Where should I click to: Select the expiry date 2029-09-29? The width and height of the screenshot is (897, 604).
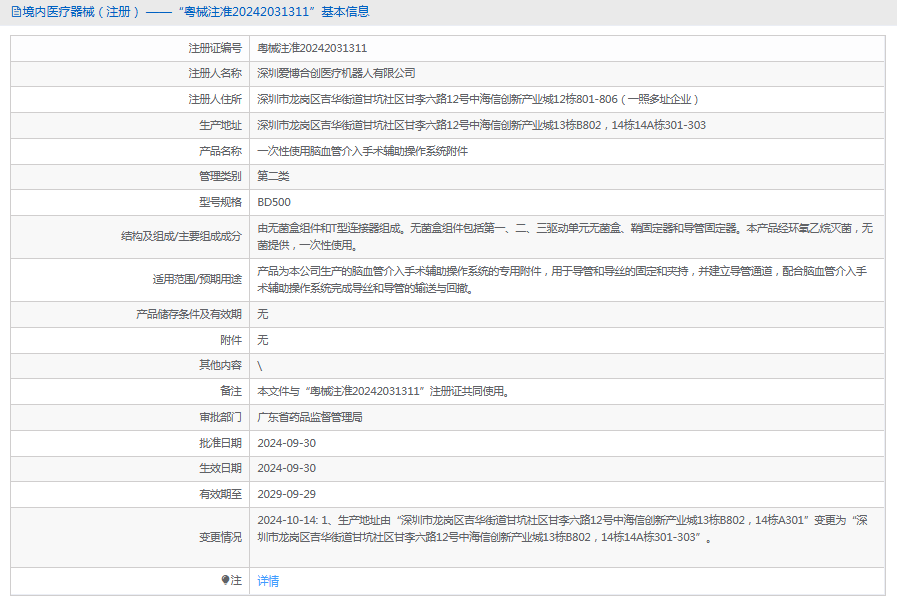287,494
